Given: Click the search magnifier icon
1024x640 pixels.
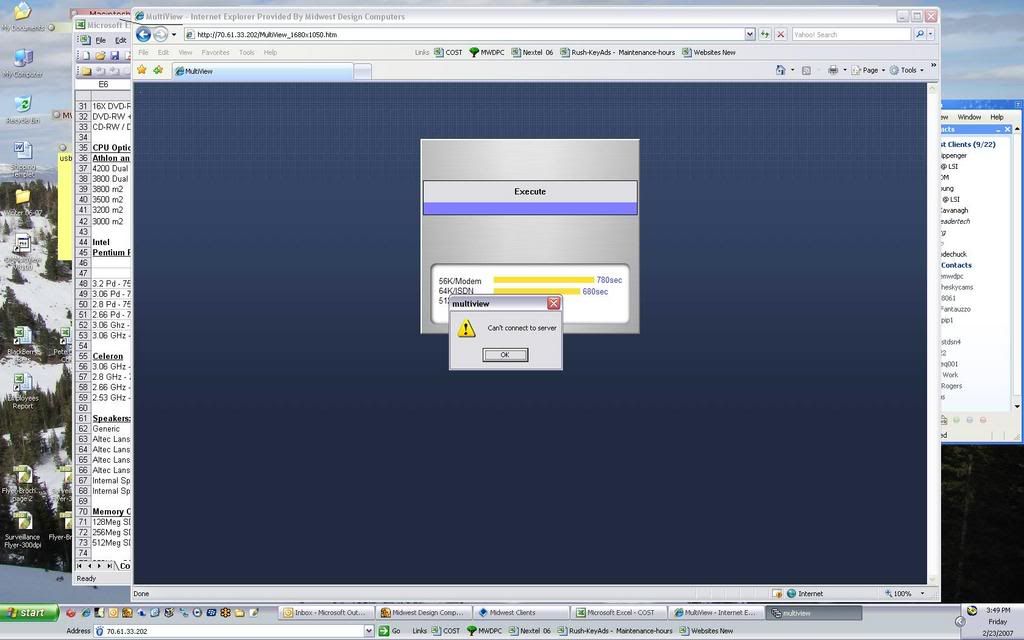Looking at the screenshot, I should point(919,35).
